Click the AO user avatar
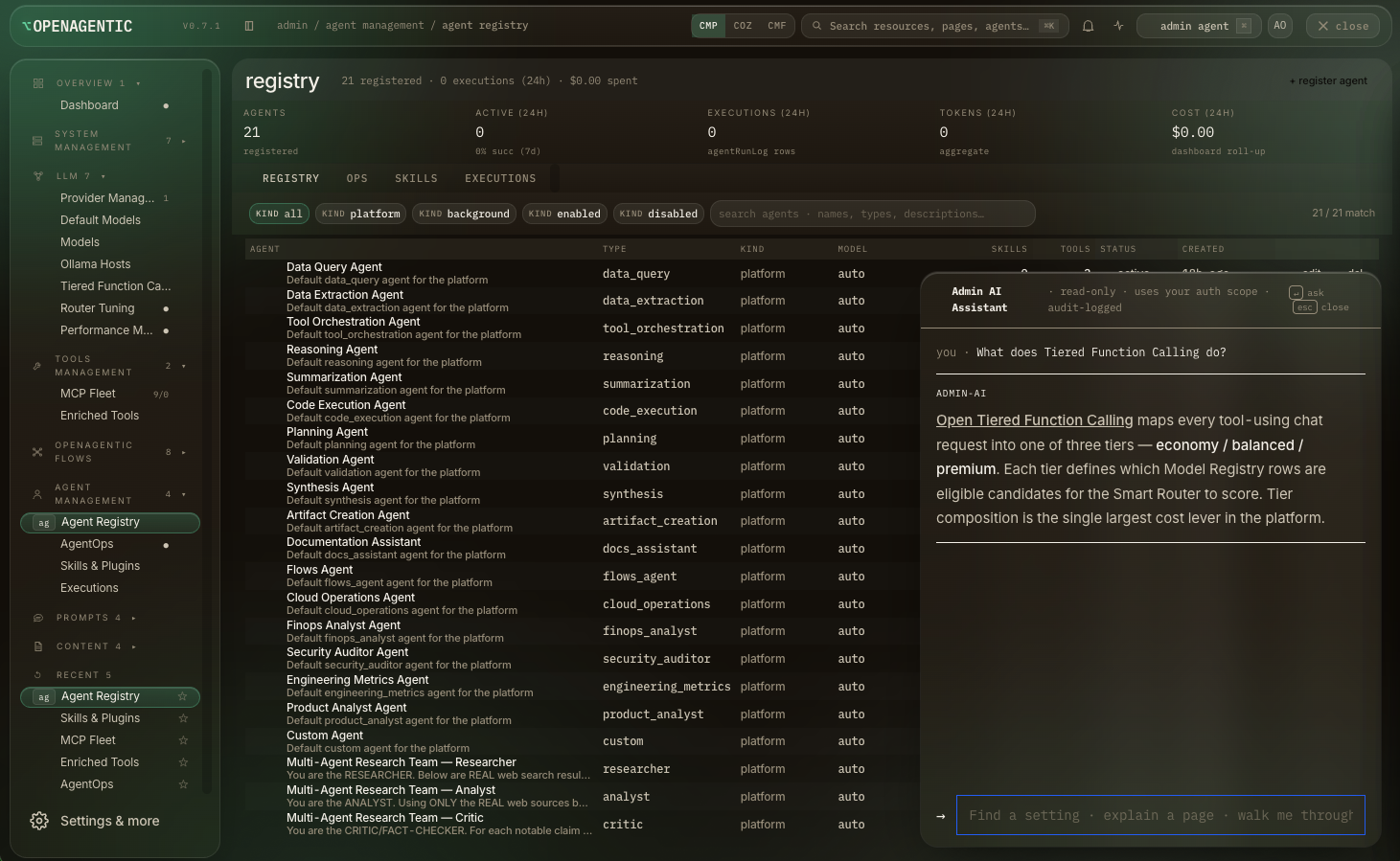Image resolution: width=1400 pixels, height=861 pixels. coord(1280,26)
